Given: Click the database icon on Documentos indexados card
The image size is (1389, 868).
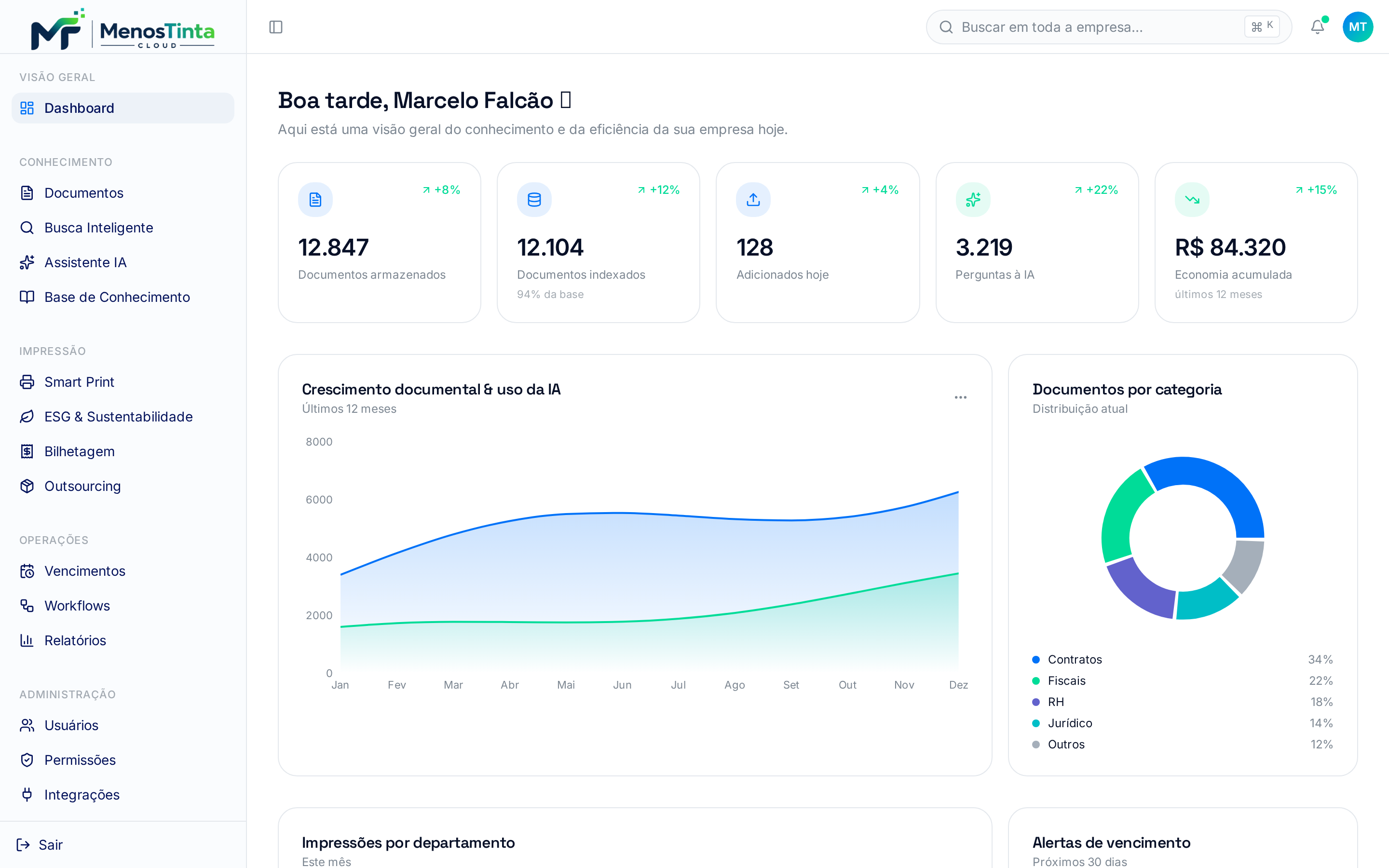Looking at the screenshot, I should (534, 199).
